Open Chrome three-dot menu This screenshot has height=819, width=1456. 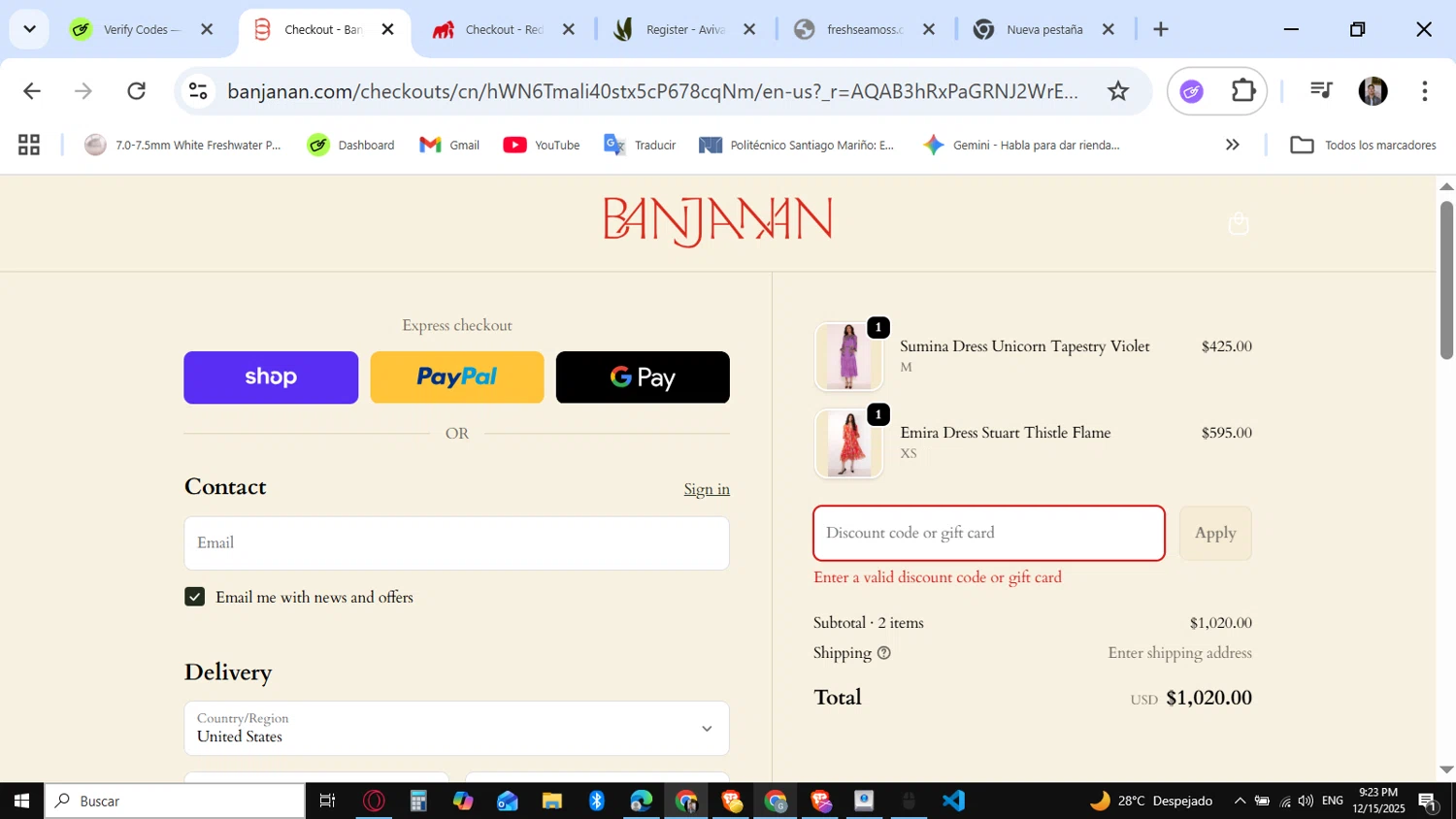pos(1424,91)
